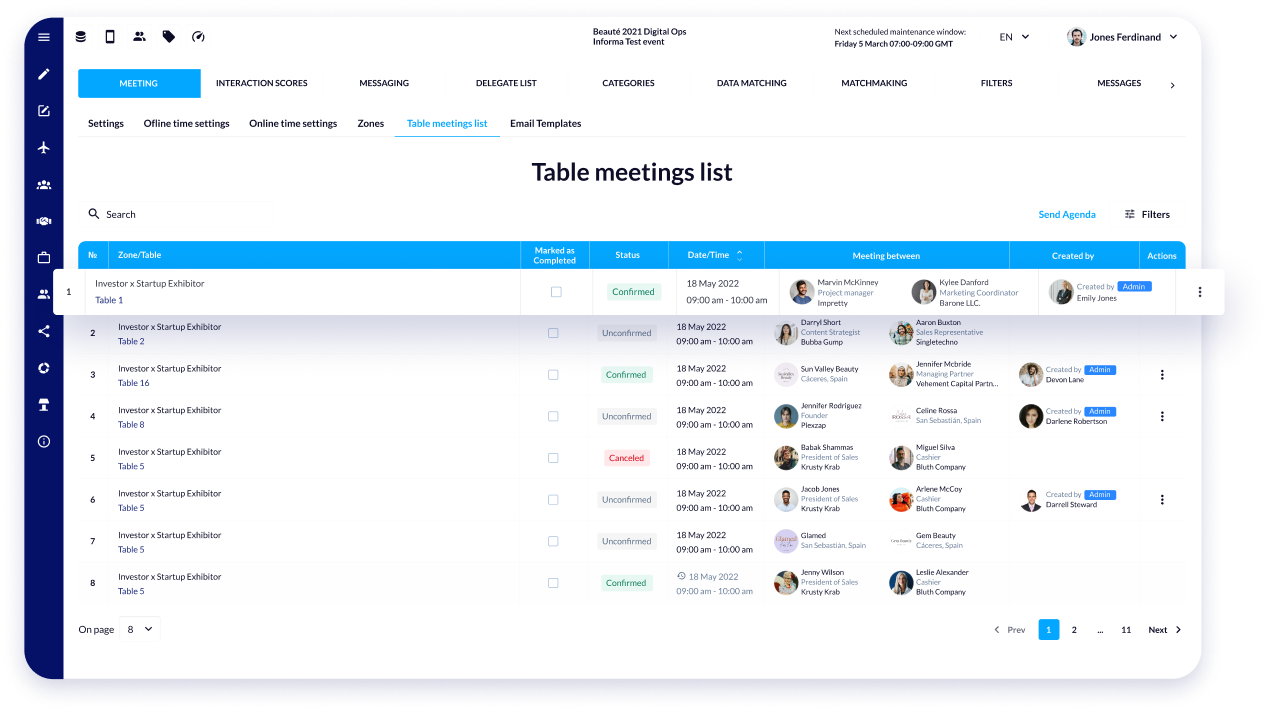Open the EN language dropdown
Viewport: 1273px width, 711px height.
click(1014, 37)
